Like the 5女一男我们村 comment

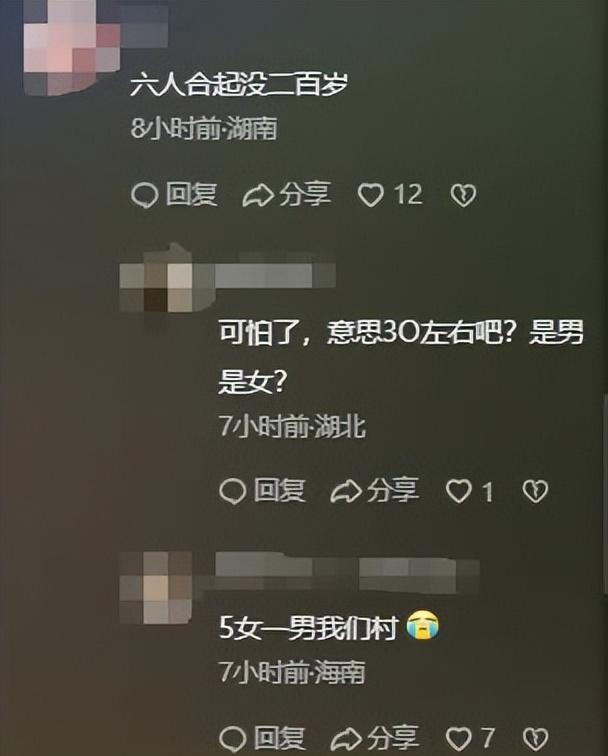[459, 739]
